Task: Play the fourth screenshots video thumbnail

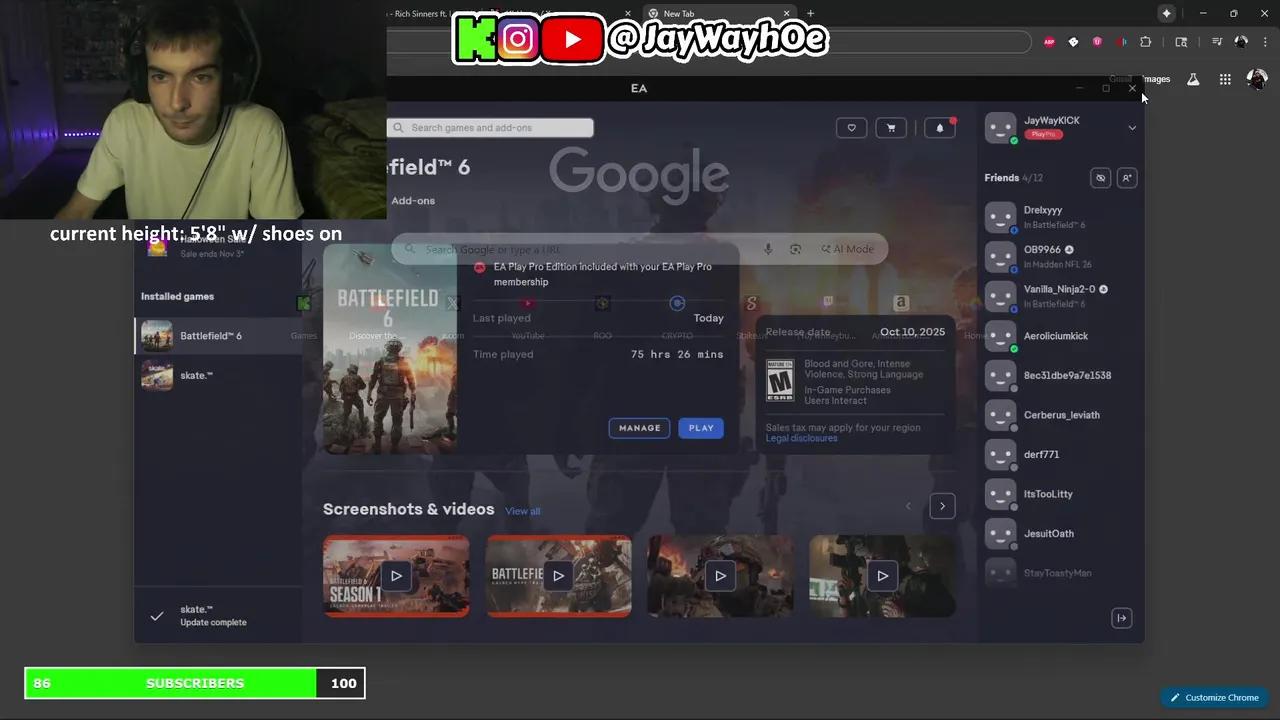Action: point(882,576)
